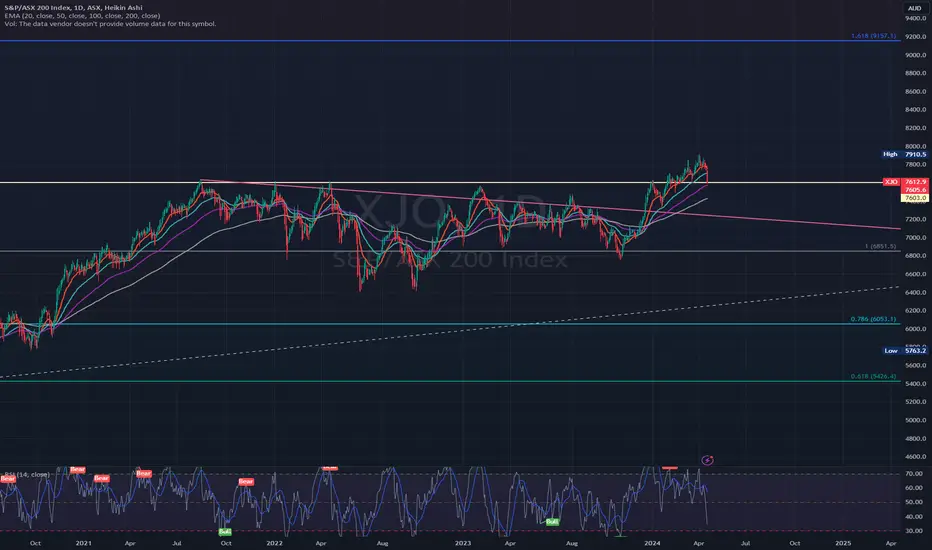932x550 pixels.
Task: Click the 30.00 RSI scale value
Action: 914,531
